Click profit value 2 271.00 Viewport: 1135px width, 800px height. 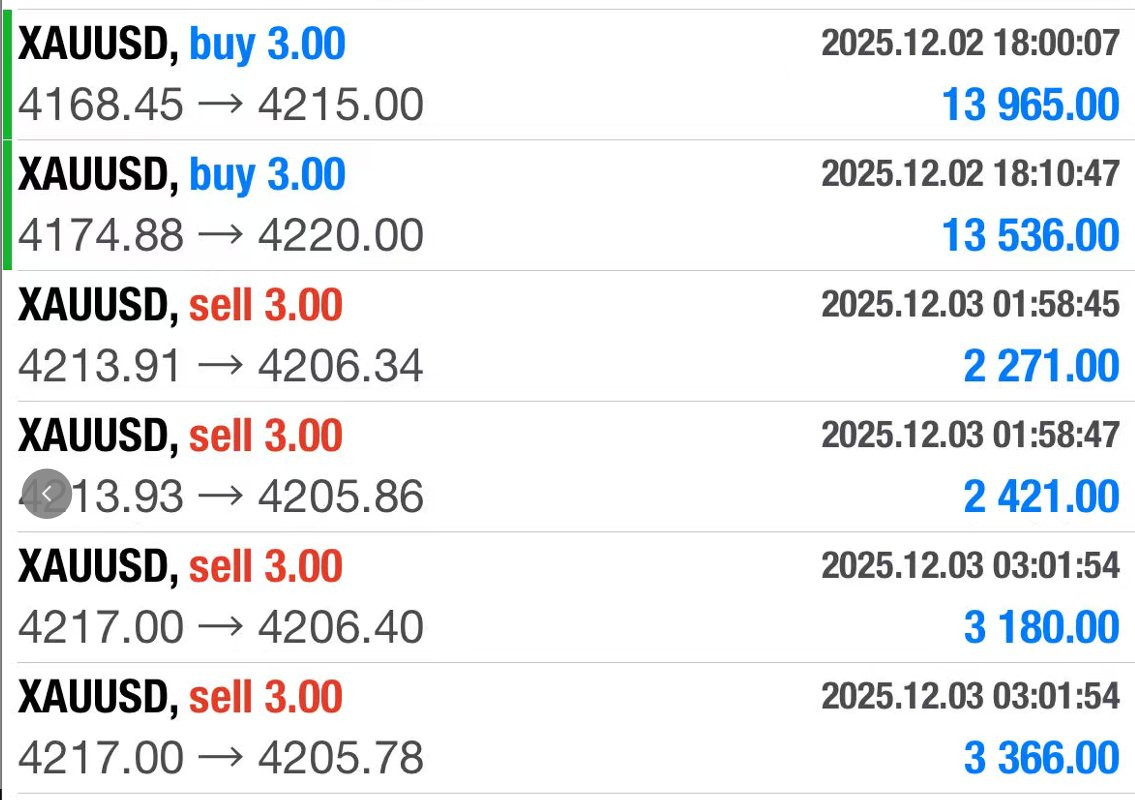1042,366
